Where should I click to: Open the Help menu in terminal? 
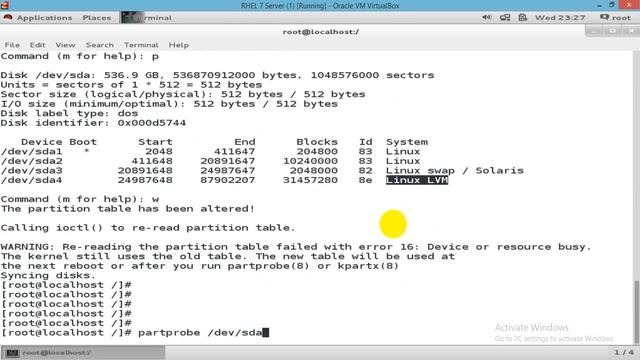tap(179, 45)
